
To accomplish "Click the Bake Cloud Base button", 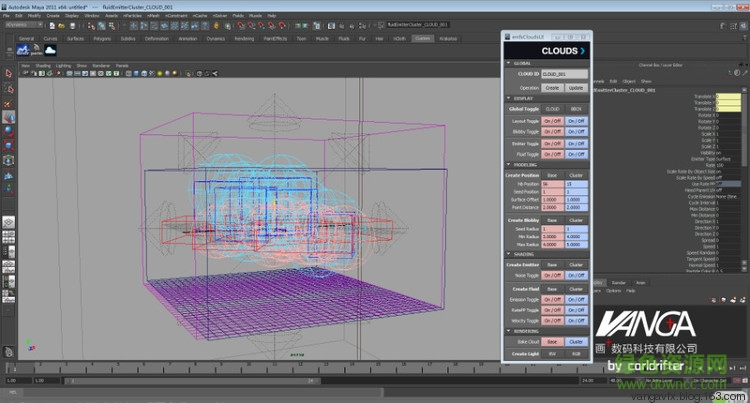I will click(x=552, y=341).
